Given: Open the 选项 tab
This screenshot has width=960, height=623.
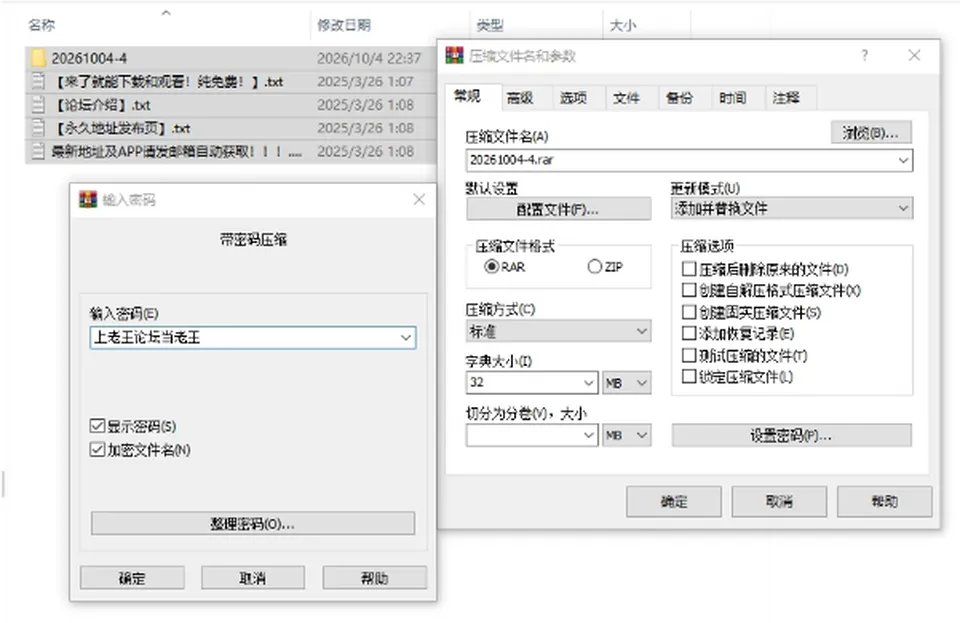Looking at the screenshot, I should pyautogui.click(x=573, y=97).
